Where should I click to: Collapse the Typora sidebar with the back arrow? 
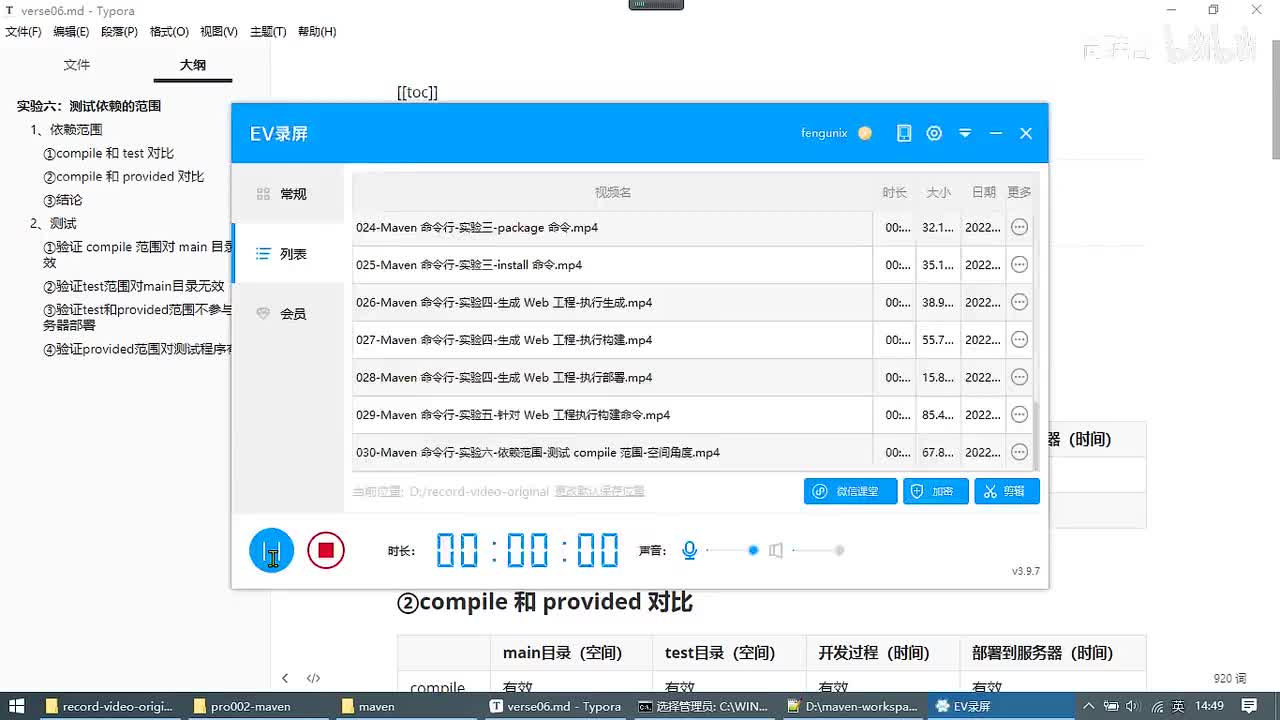(x=285, y=678)
